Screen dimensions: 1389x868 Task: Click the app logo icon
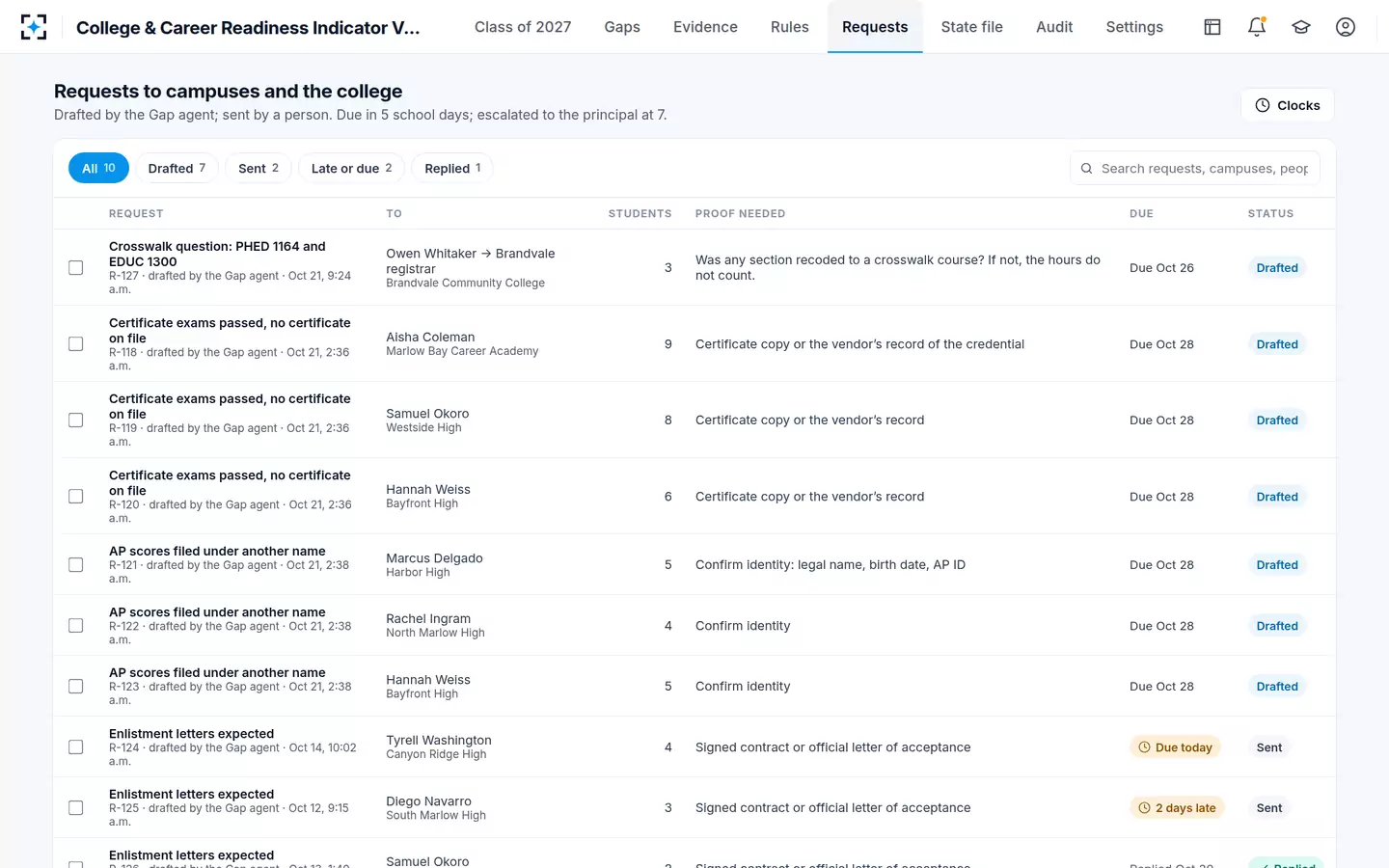[x=34, y=27]
